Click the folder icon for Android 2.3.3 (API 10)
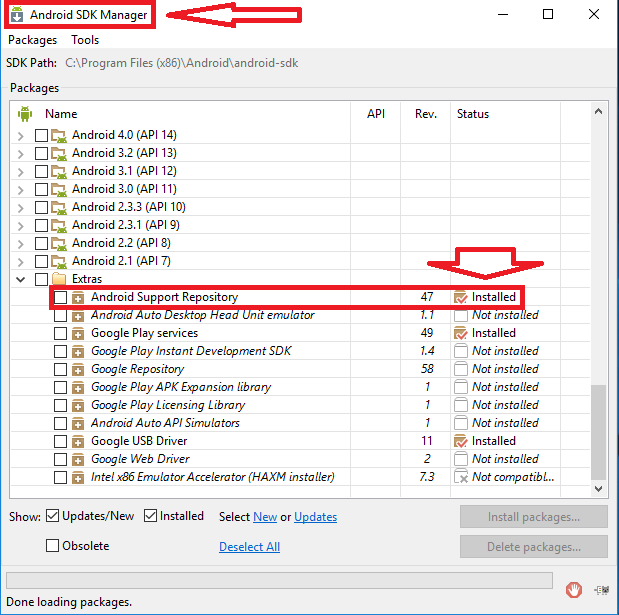The width and height of the screenshot is (619, 615). pyautogui.click(x=59, y=207)
